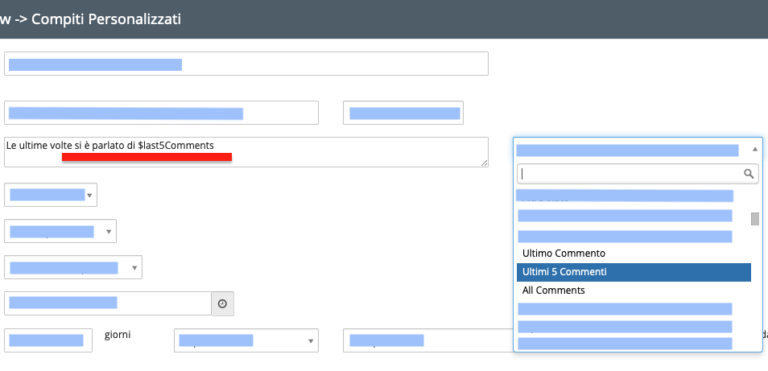The height and width of the screenshot is (371, 768).
Task: Focus the wide top field below the header
Action: pyautogui.click(x=246, y=64)
